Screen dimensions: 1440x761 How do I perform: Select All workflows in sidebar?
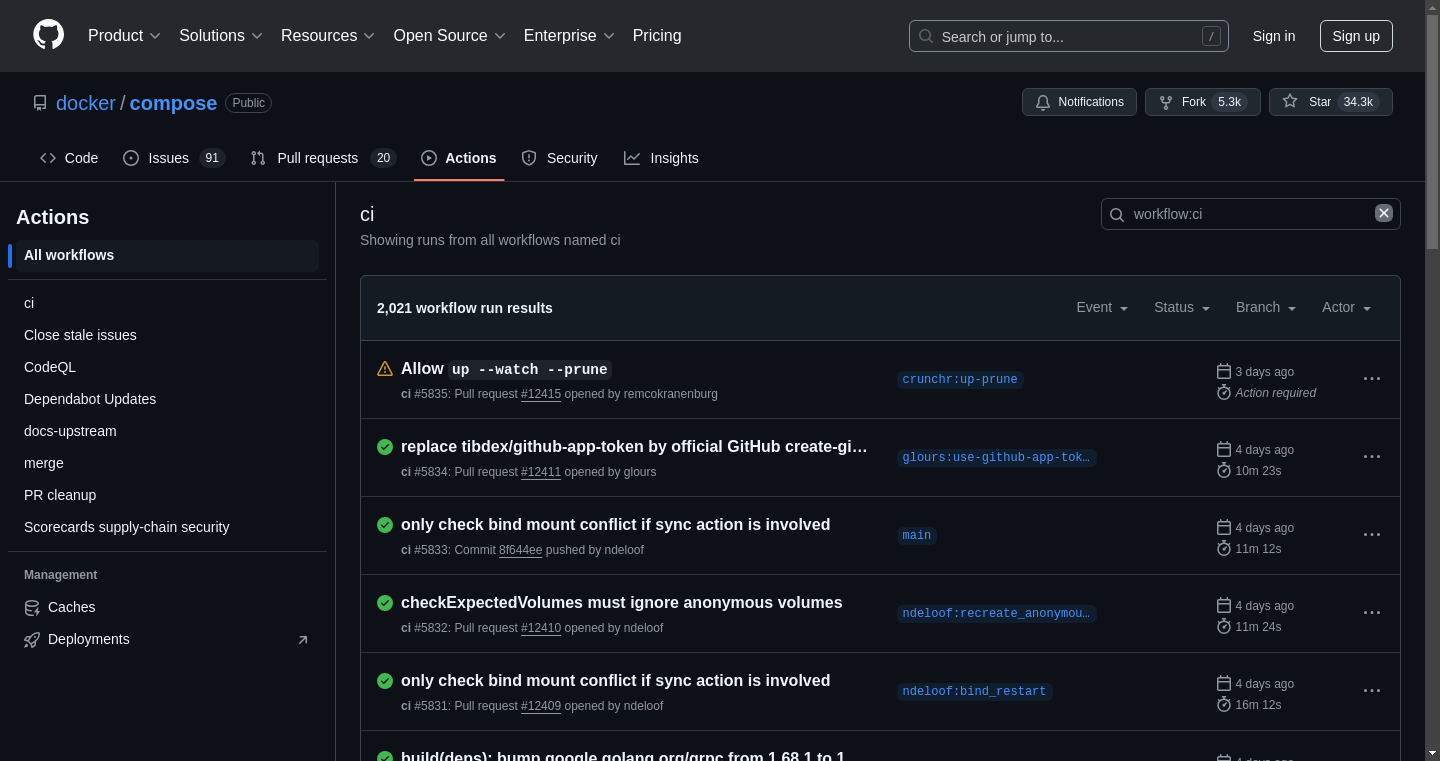[167, 255]
